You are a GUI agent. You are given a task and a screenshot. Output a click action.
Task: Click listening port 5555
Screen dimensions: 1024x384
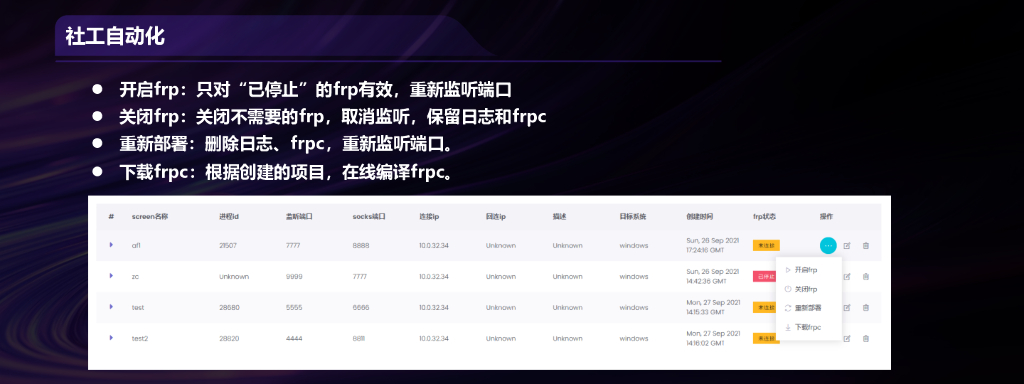point(295,308)
